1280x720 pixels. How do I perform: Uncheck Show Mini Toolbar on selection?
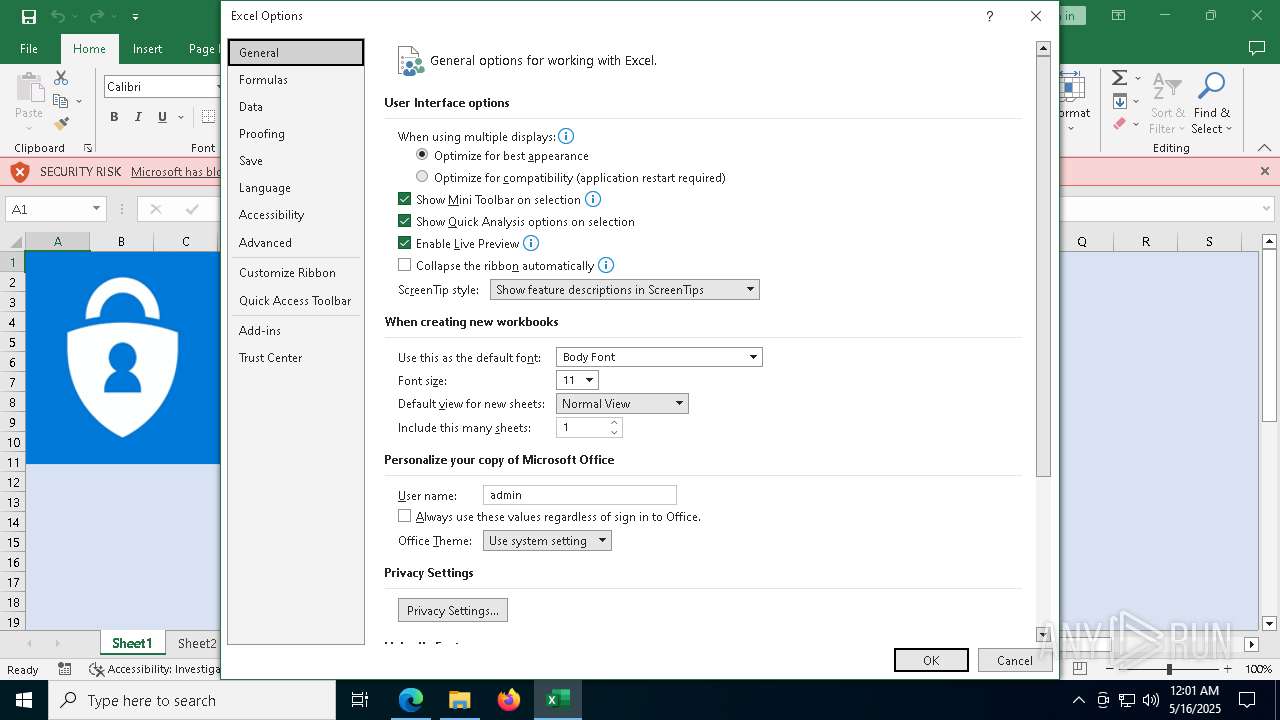[404, 199]
